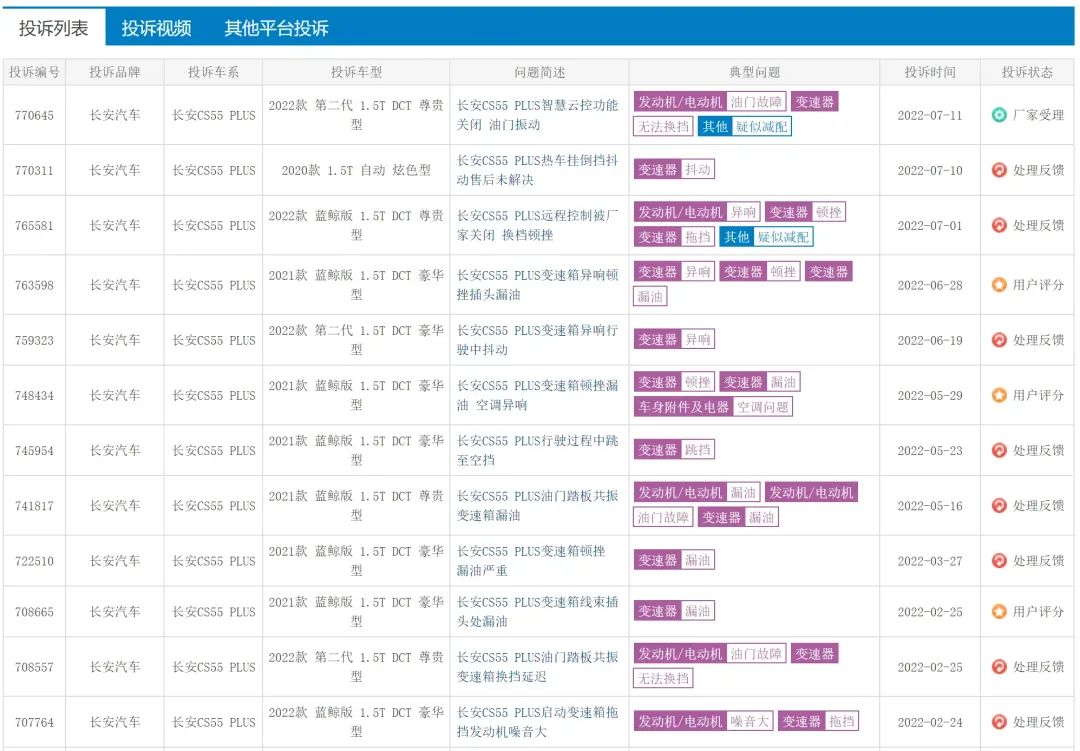This screenshot has height=751, width=1080.
Task: Click complaint number 748434
Action: 34,395
